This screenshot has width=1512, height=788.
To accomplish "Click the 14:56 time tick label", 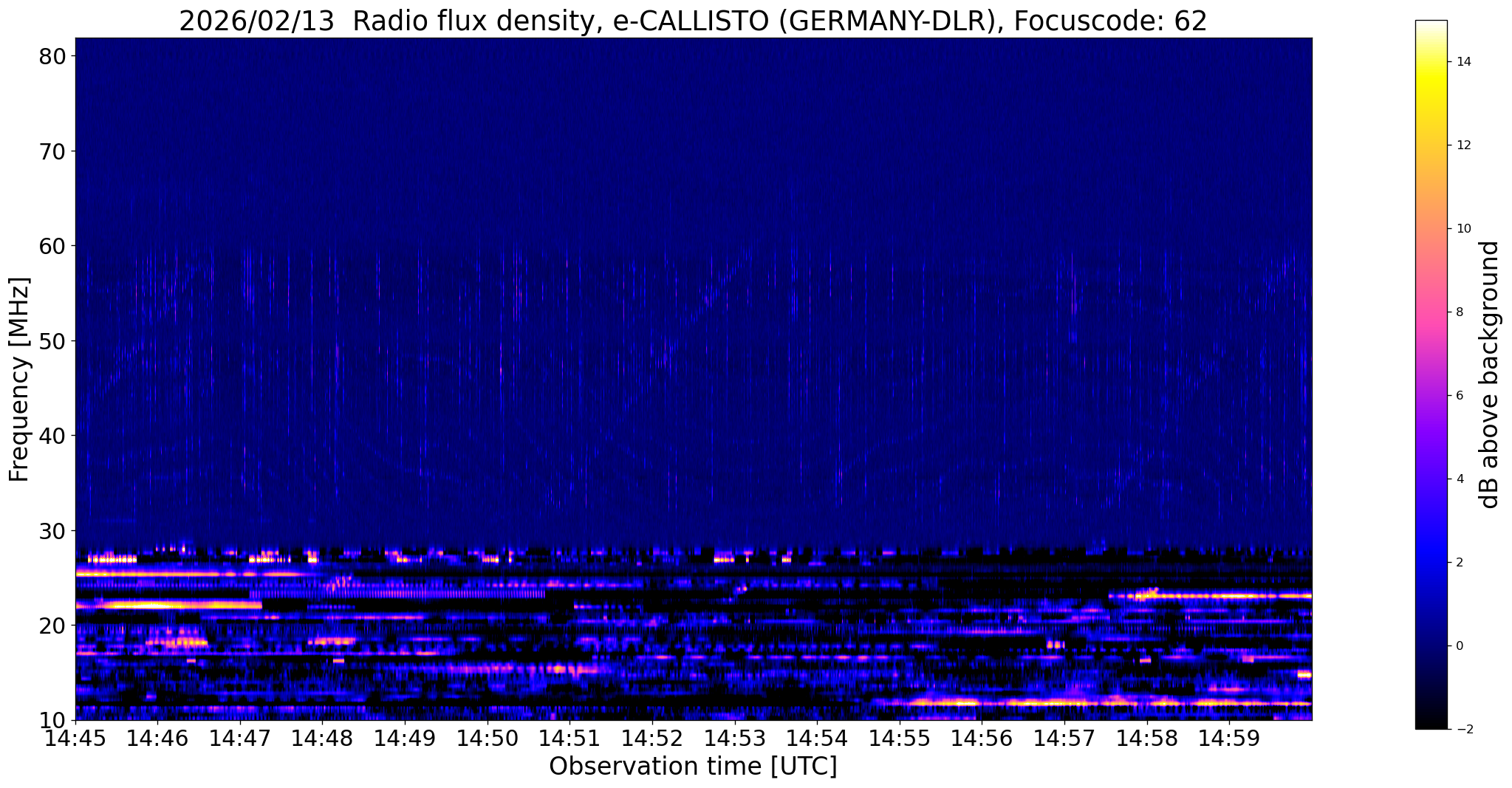I will pyautogui.click(x=982, y=737).
